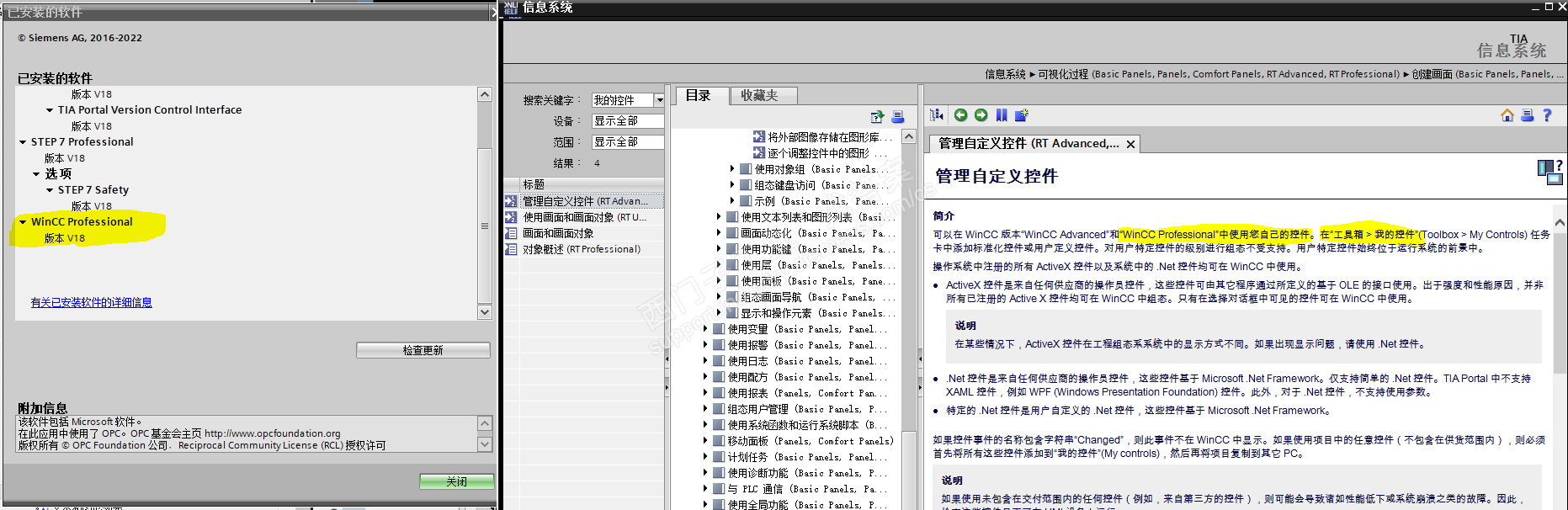1568x510 pixels.
Task: Expand the 组态键盘访问 contents node
Action: click(x=732, y=185)
